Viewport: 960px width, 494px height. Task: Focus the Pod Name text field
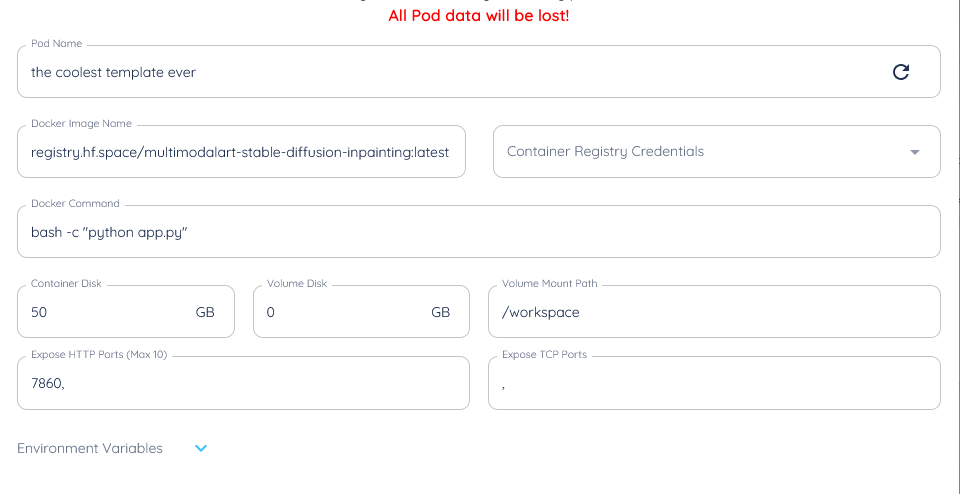point(478,72)
